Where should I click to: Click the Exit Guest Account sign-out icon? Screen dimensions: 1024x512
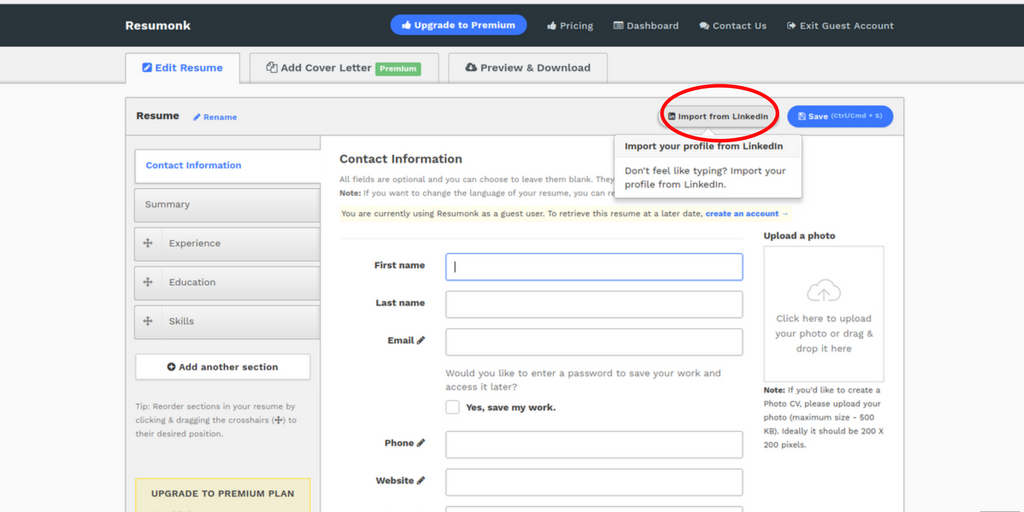pos(792,25)
